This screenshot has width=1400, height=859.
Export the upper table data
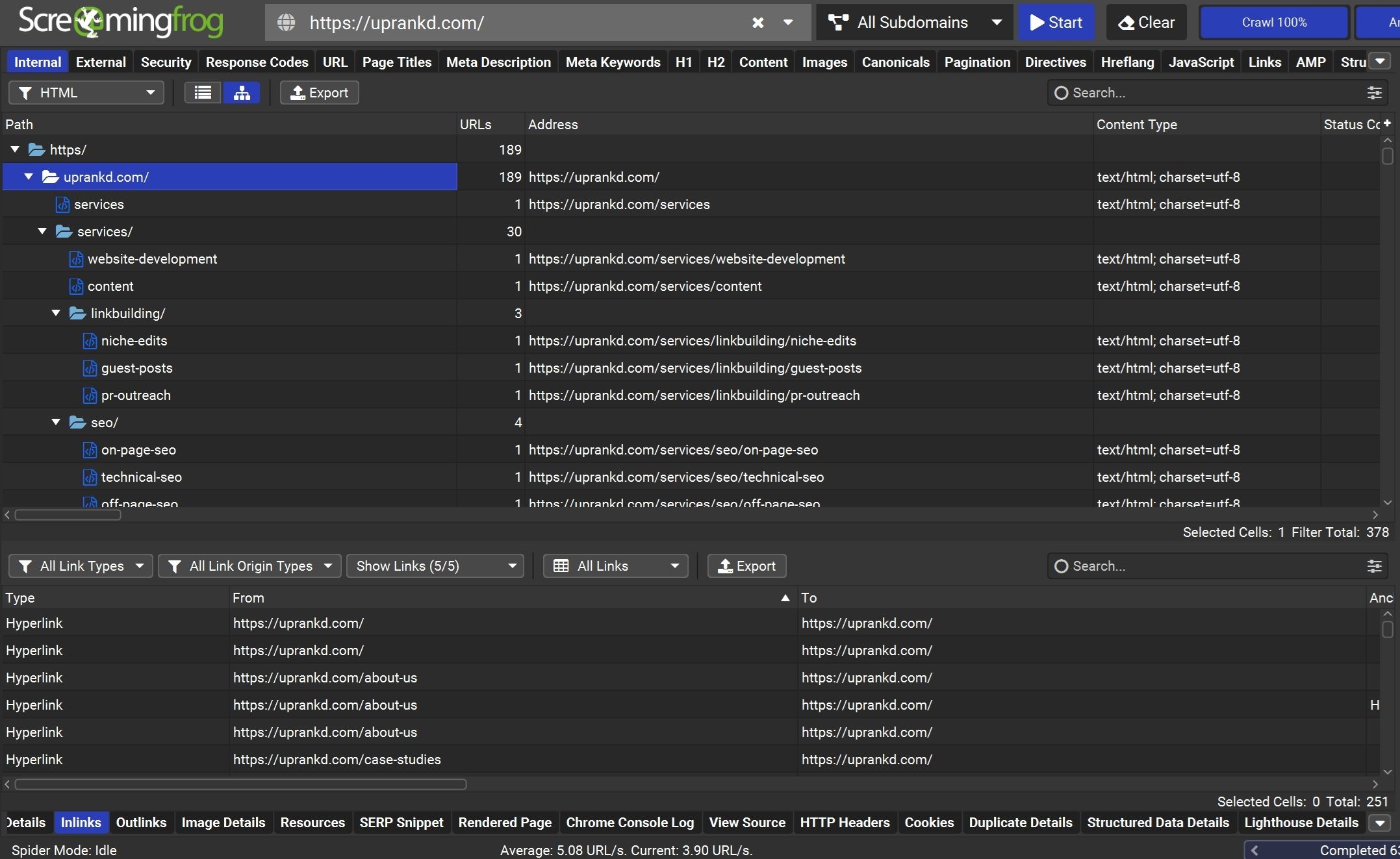click(x=319, y=93)
